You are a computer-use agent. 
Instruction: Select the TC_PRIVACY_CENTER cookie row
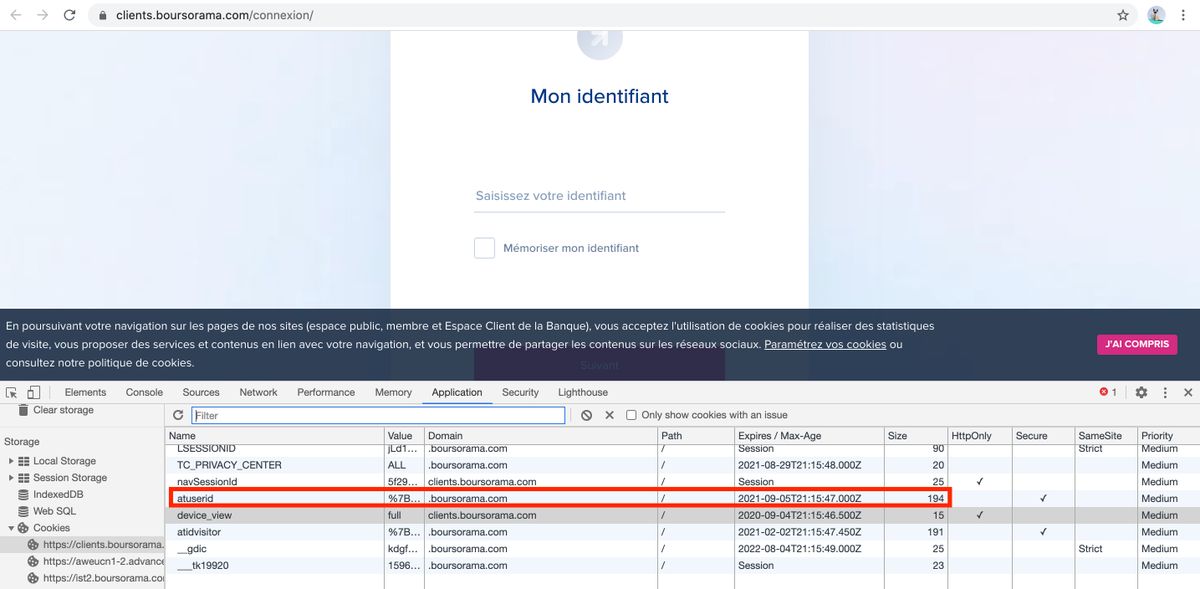coord(682,465)
